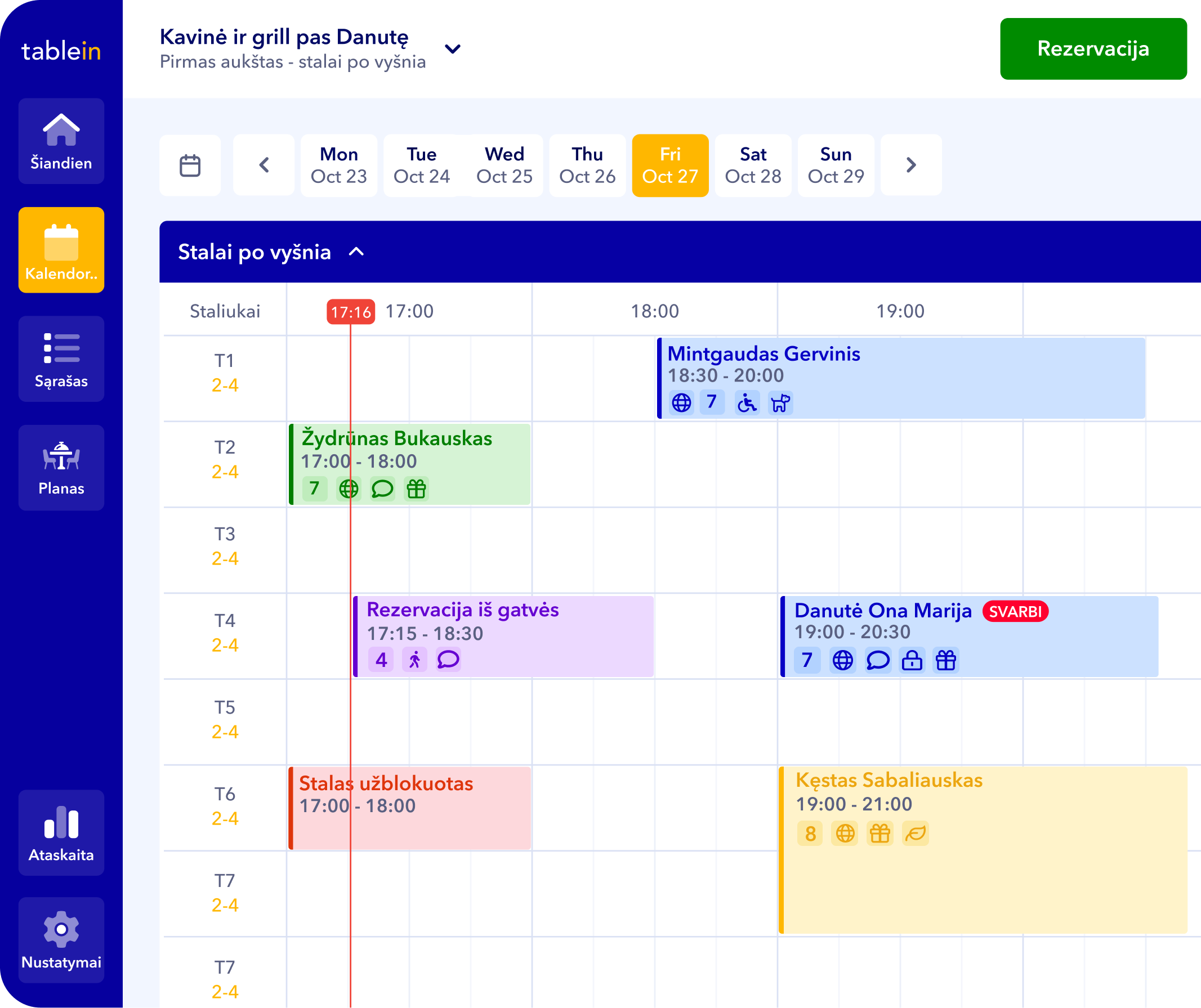The height and width of the screenshot is (1008, 1201).
Task: Open Žydrūnas Bukauskas reservation name
Action: [x=397, y=438]
